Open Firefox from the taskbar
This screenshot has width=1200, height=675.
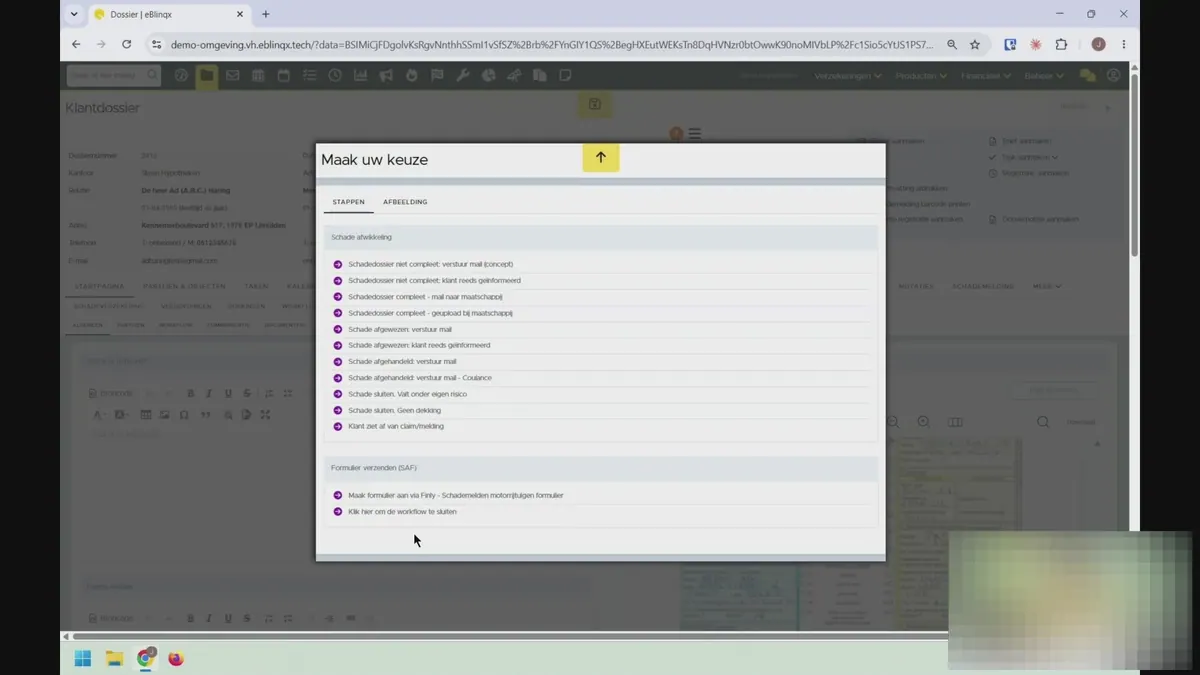[x=176, y=658]
